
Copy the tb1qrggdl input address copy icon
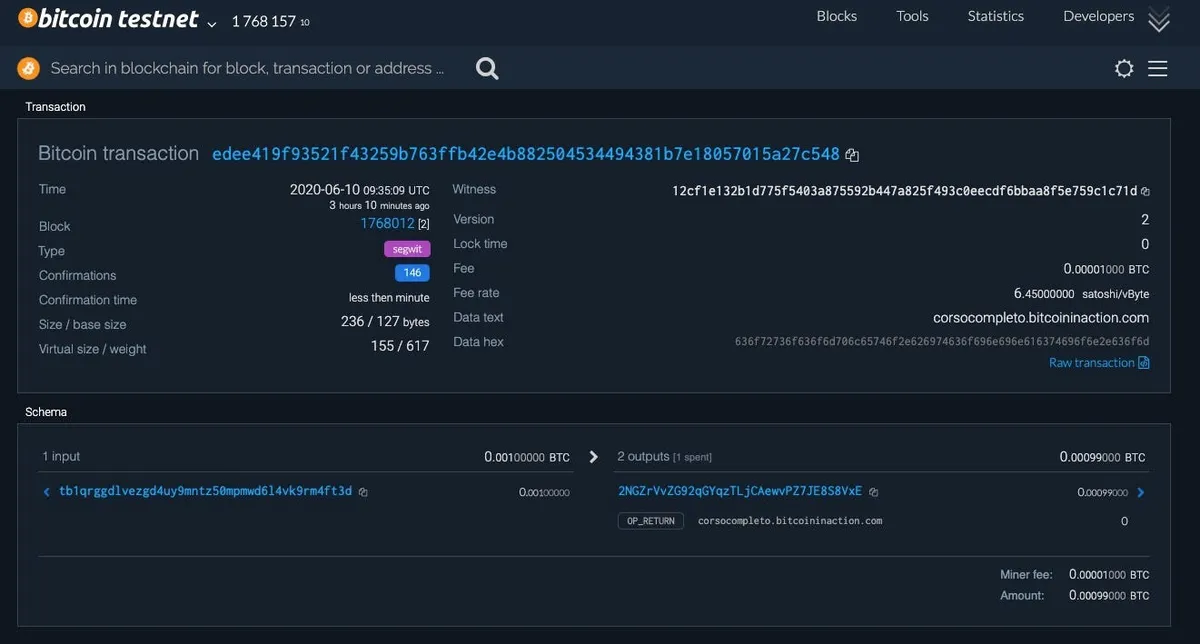click(363, 492)
